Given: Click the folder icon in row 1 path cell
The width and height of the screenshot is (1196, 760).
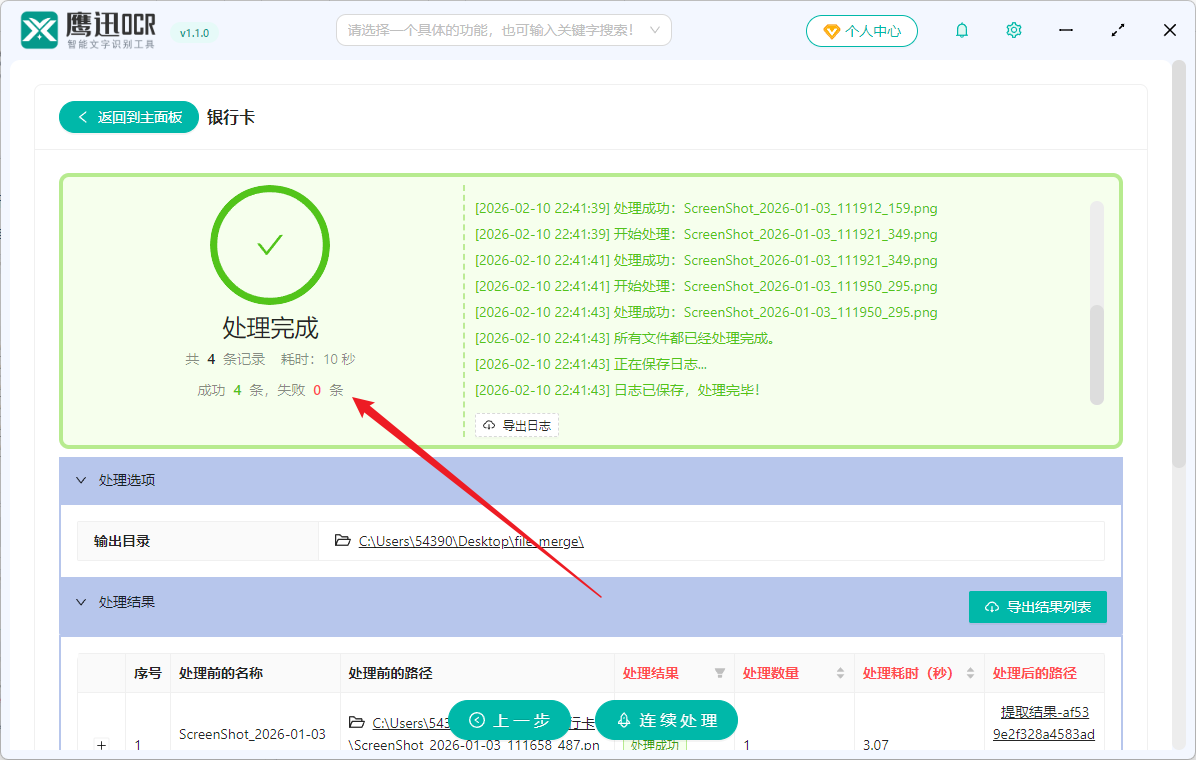Looking at the screenshot, I should [356, 721].
